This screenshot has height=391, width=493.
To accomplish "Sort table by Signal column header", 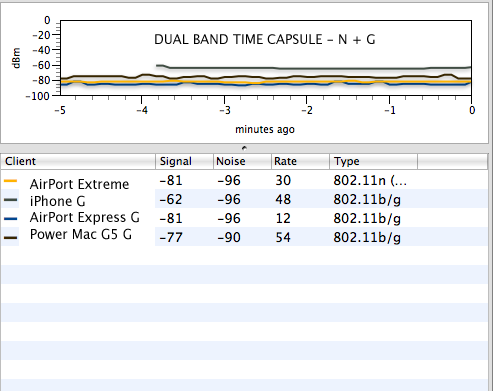I will 184,161.
